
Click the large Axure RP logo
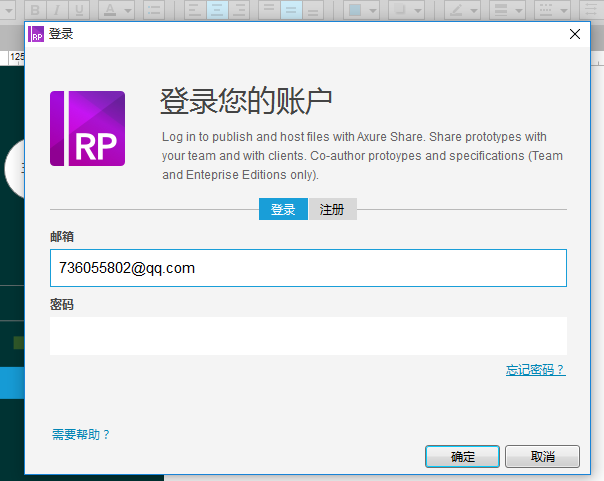point(87,129)
